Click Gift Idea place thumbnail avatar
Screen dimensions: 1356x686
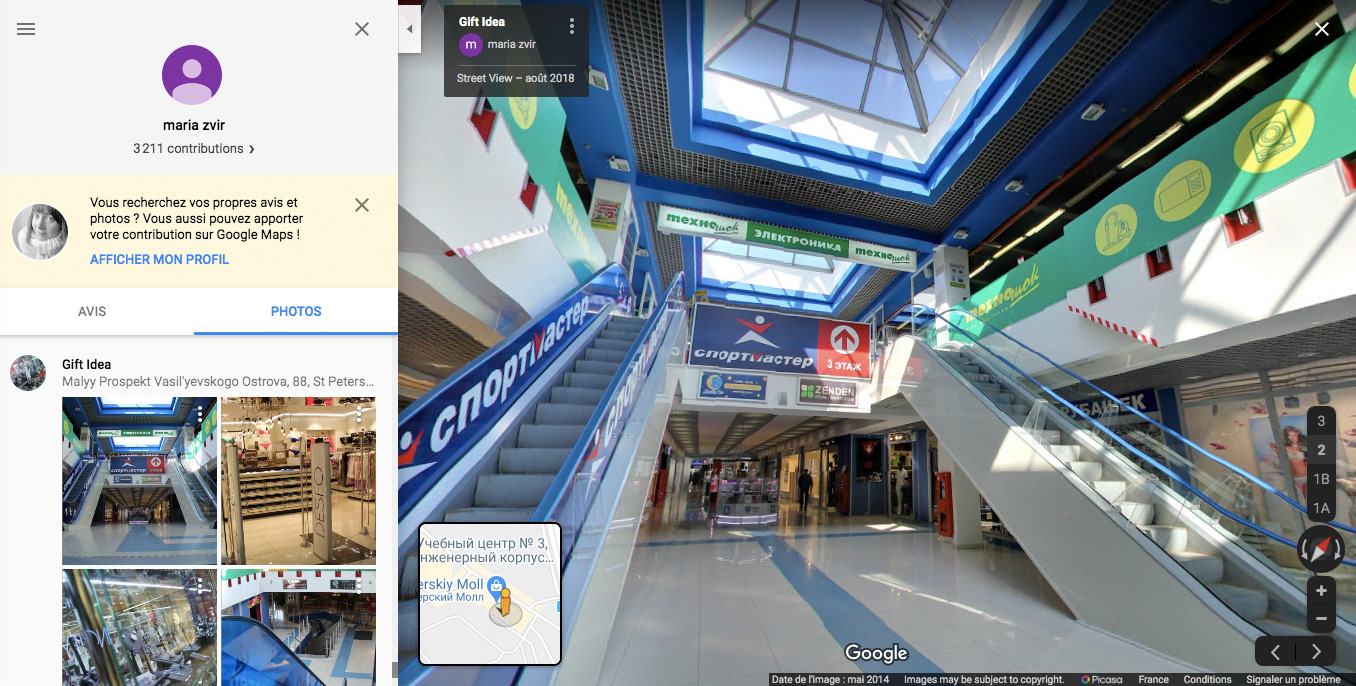pyautogui.click(x=28, y=372)
